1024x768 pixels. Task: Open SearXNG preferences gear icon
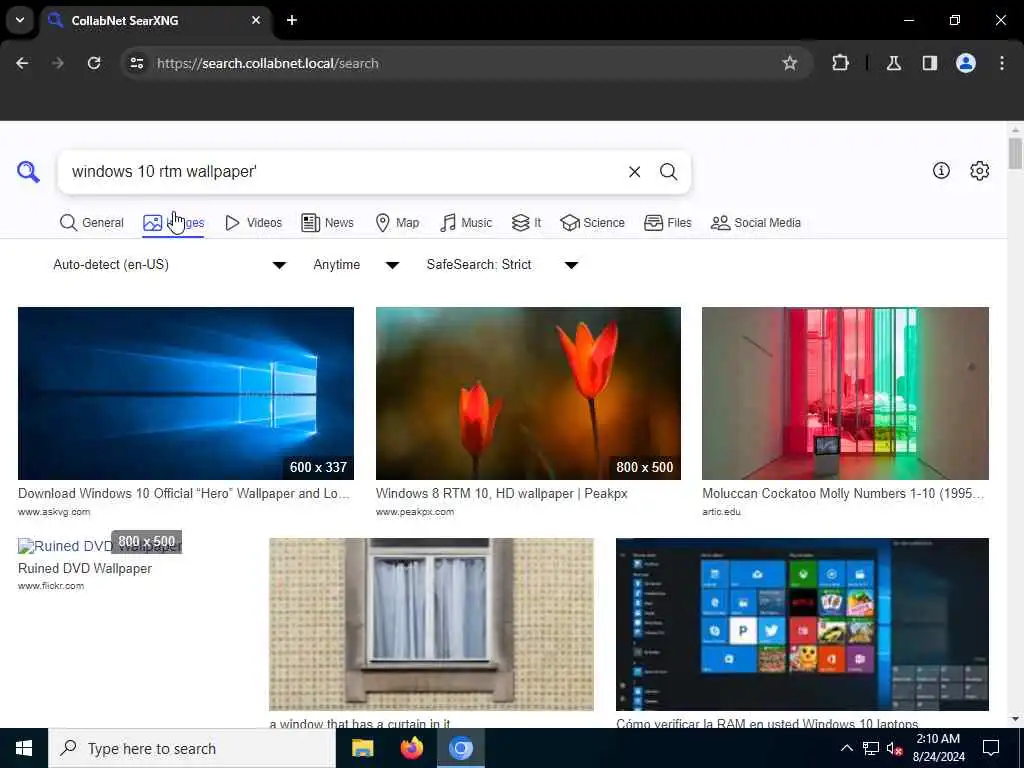[x=979, y=170]
